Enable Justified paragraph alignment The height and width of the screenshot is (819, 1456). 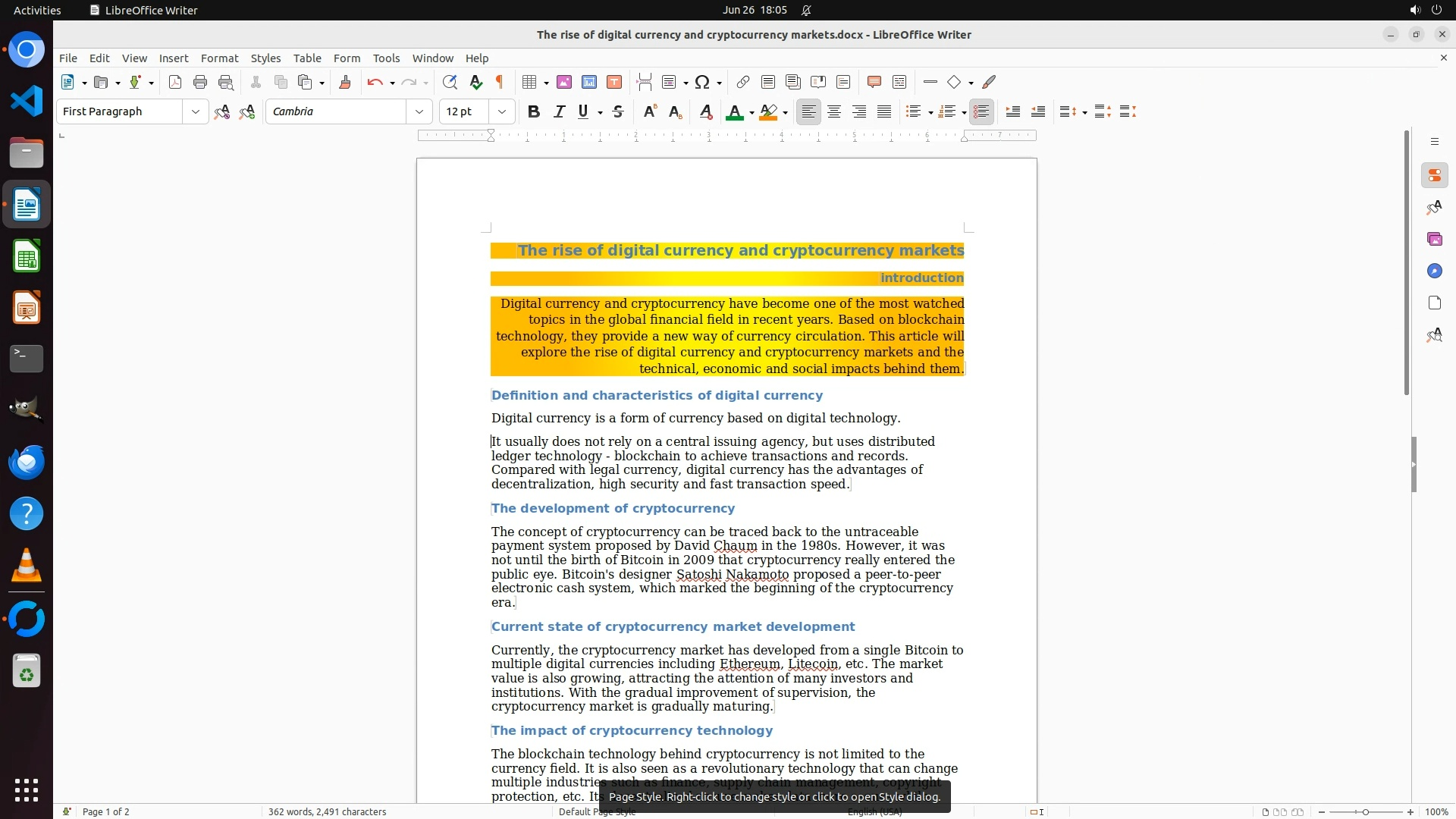(x=884, y=112)
